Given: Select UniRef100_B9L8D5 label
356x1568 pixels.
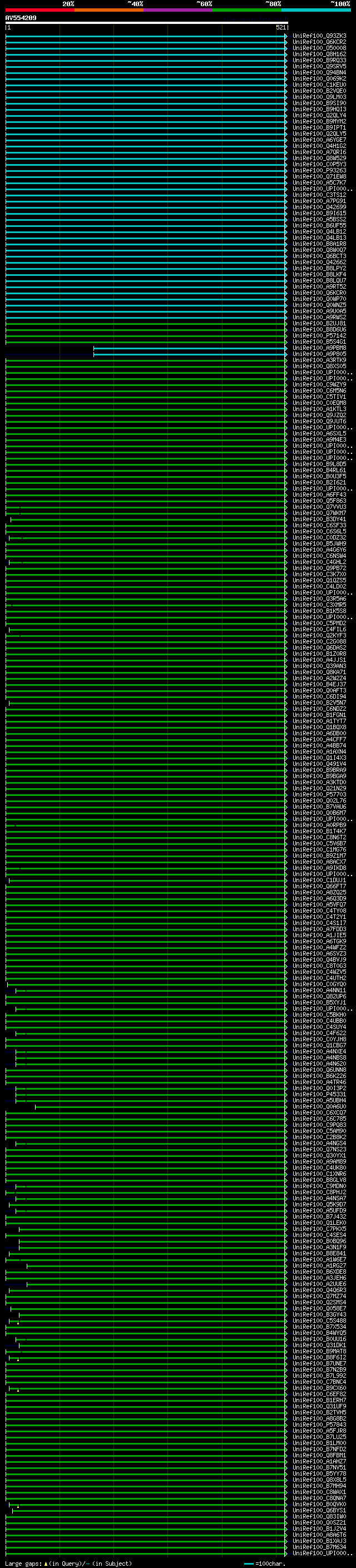Looking at the screenshot, I should coord(319,464).
